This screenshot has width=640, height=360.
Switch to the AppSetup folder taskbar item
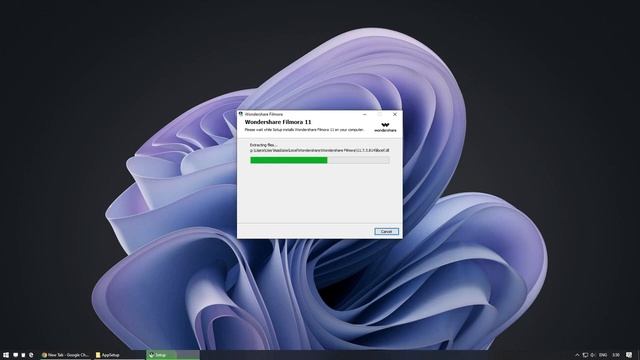(119, 355)
